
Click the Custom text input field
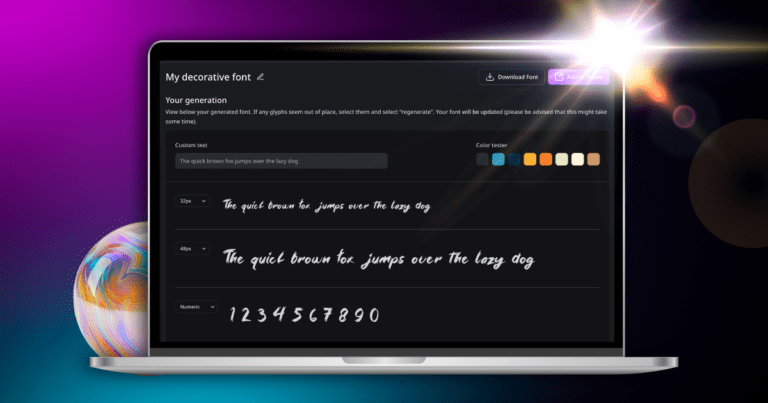(x=281, y=161)
